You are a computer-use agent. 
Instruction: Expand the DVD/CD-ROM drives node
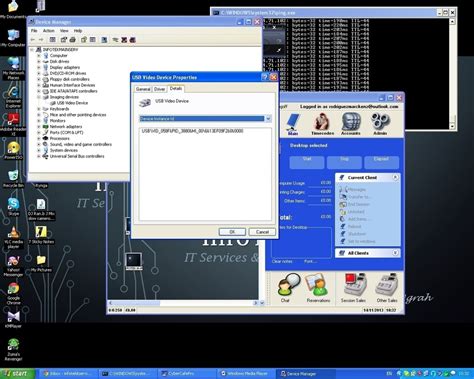pos(39,73)
